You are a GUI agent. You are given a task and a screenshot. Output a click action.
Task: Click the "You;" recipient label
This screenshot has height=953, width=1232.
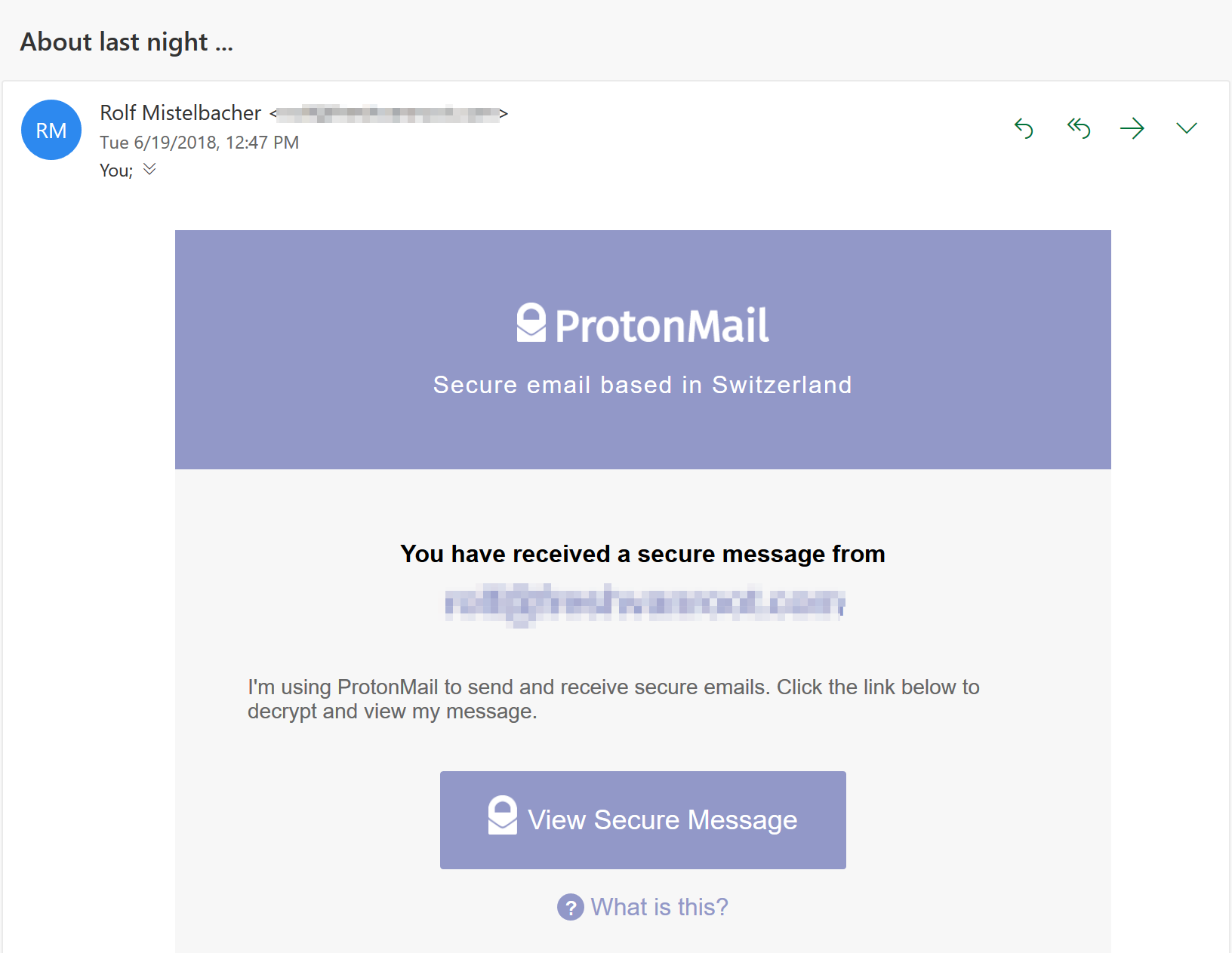[x=115, y=171]
